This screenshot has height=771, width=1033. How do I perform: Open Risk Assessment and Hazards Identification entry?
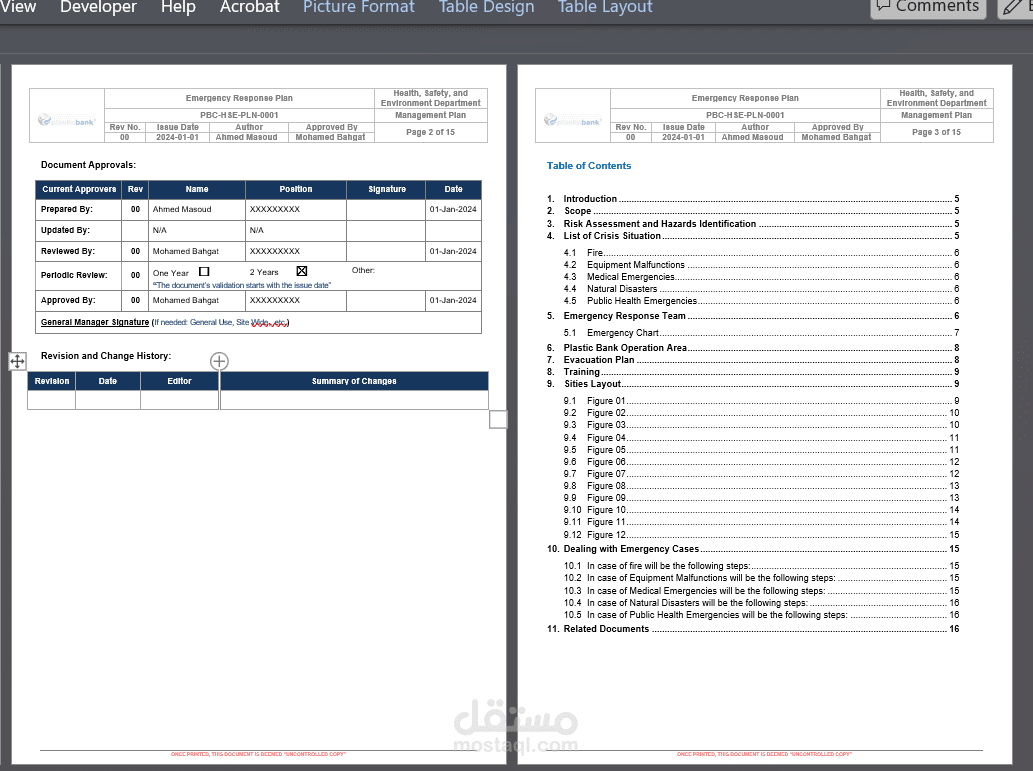point(753,223)
